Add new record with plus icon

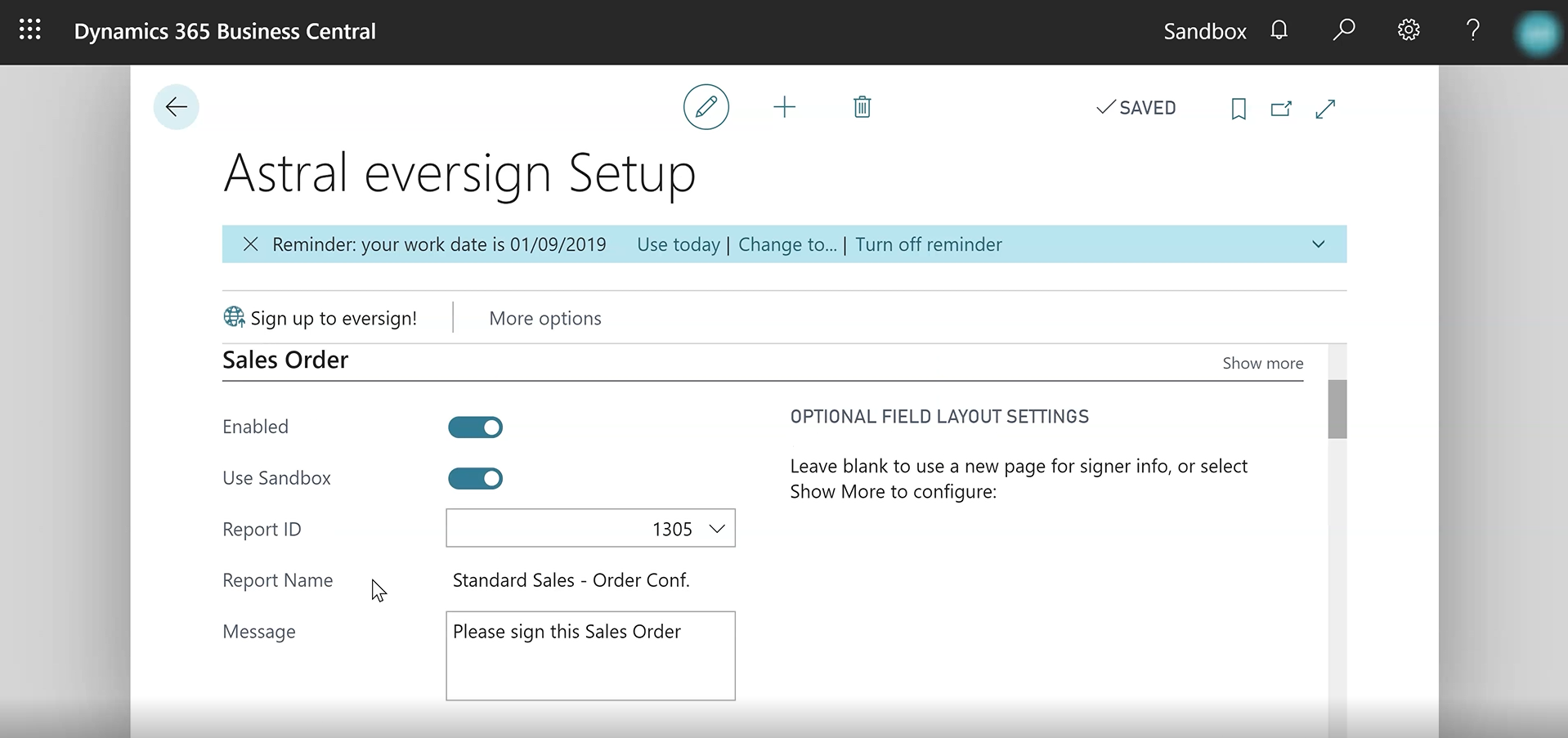click(x=784, y=107)
